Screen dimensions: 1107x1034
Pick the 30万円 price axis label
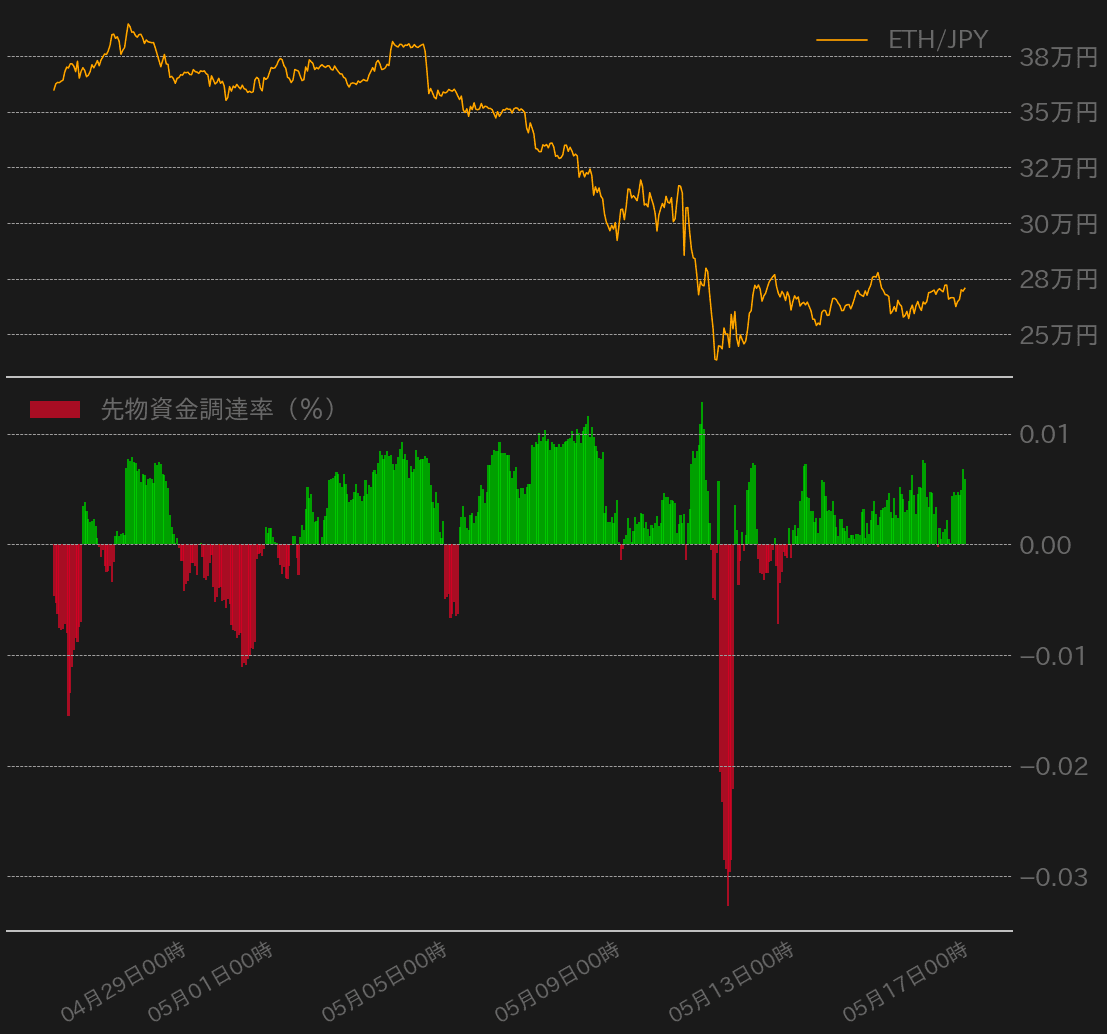click(1058, 224)
